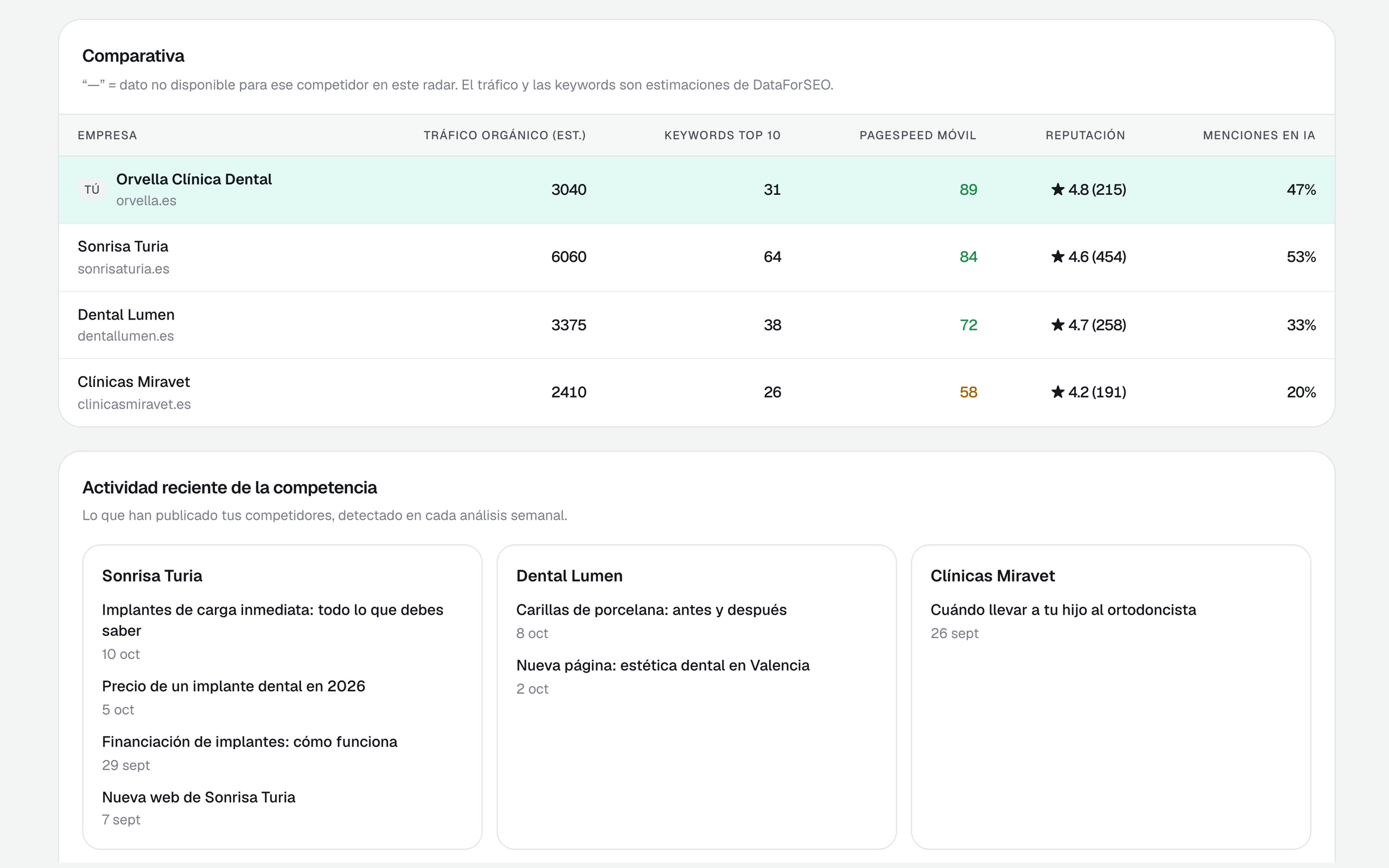Click the PAGESPEED MÓVIL column header
The width and height of the screenshot is (1389, 868).
[918, 136]
